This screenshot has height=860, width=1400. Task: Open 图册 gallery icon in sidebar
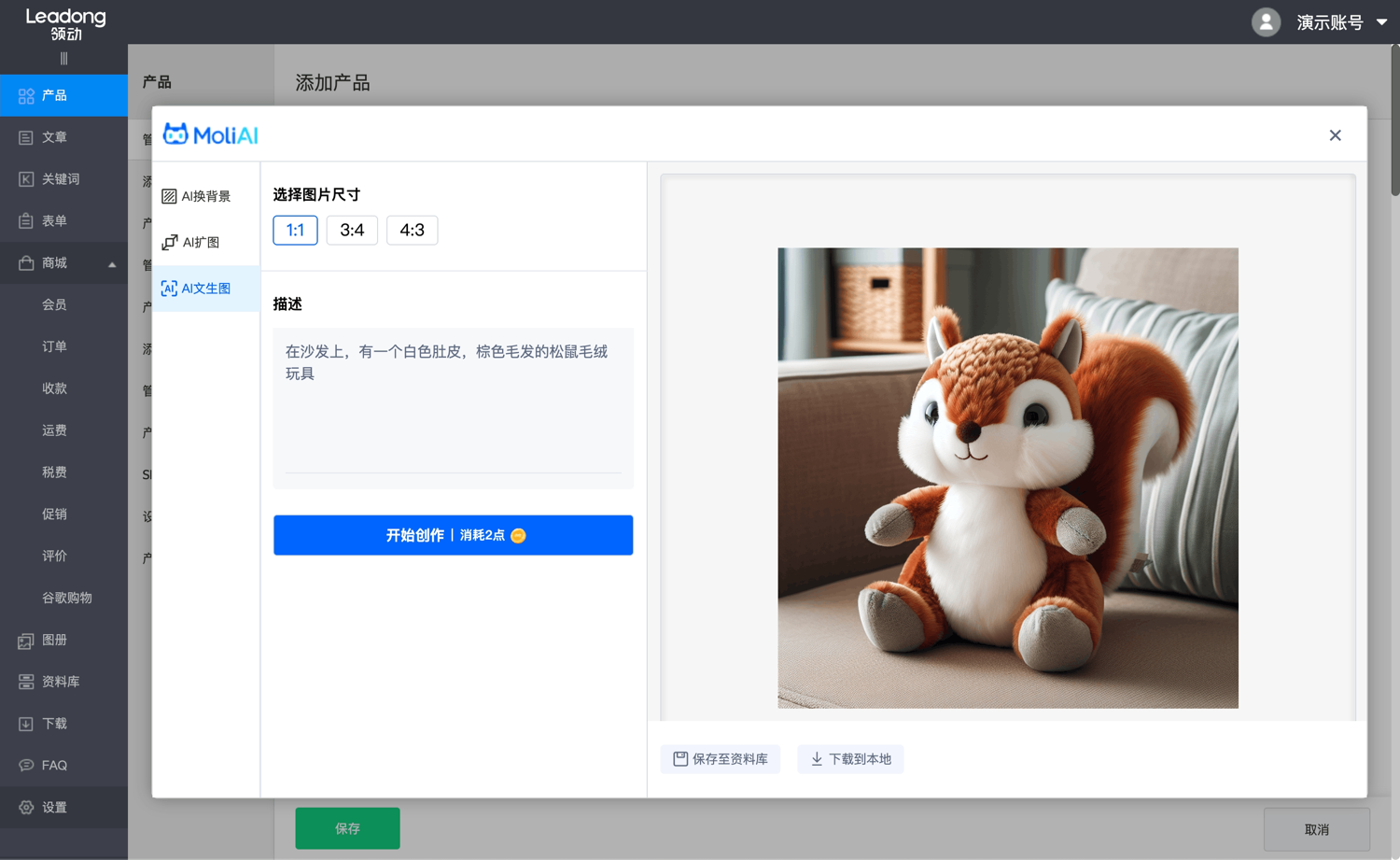point(26,641)
